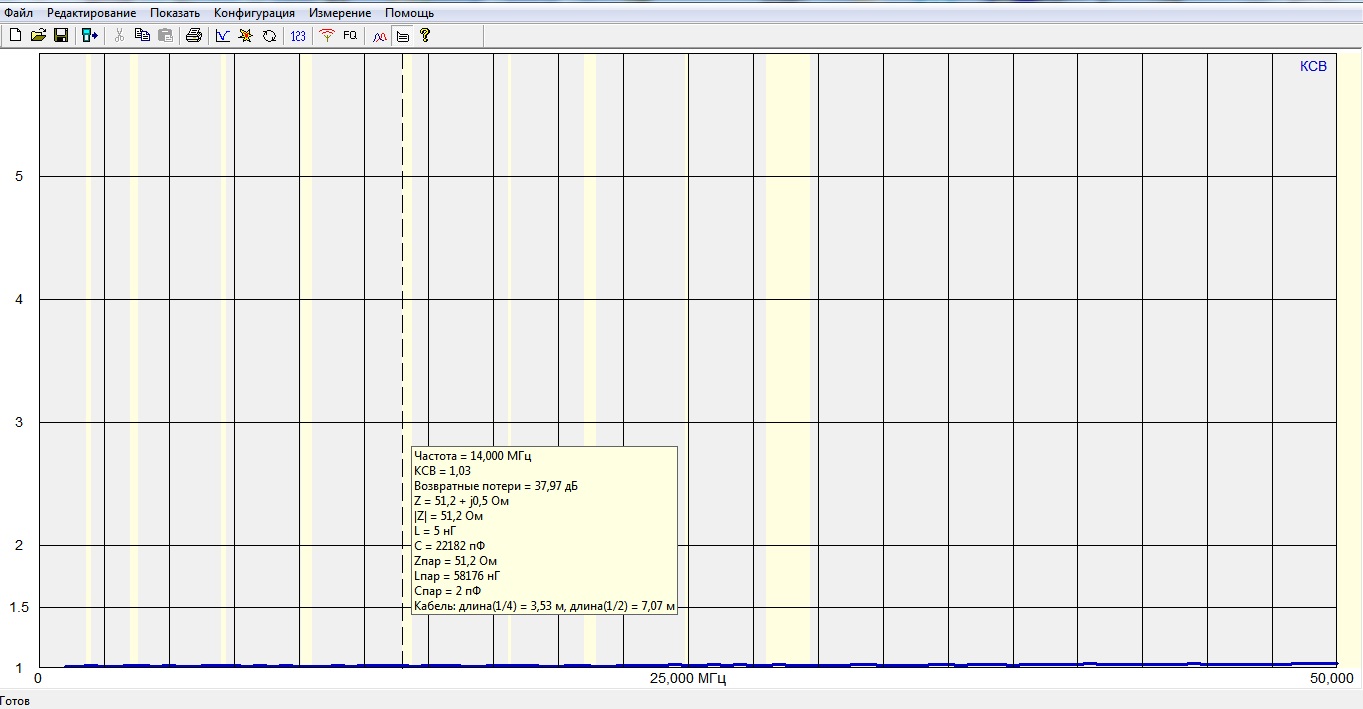This screenshot has width=1363, height=709.
Task: Click the 123 numeric data icon
Action: coord(298,35)
